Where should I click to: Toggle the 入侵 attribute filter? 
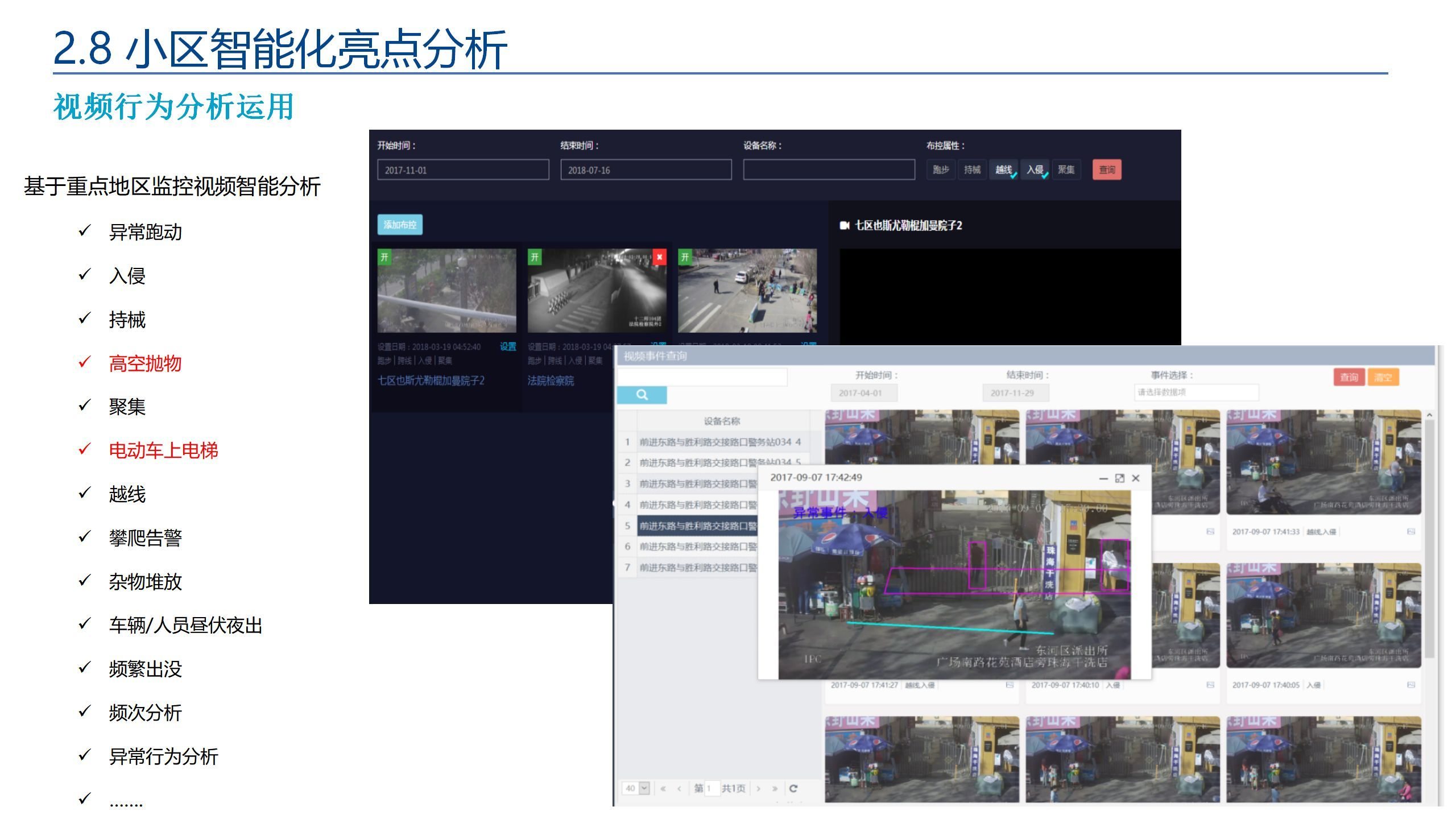(x=1035, y=169)
